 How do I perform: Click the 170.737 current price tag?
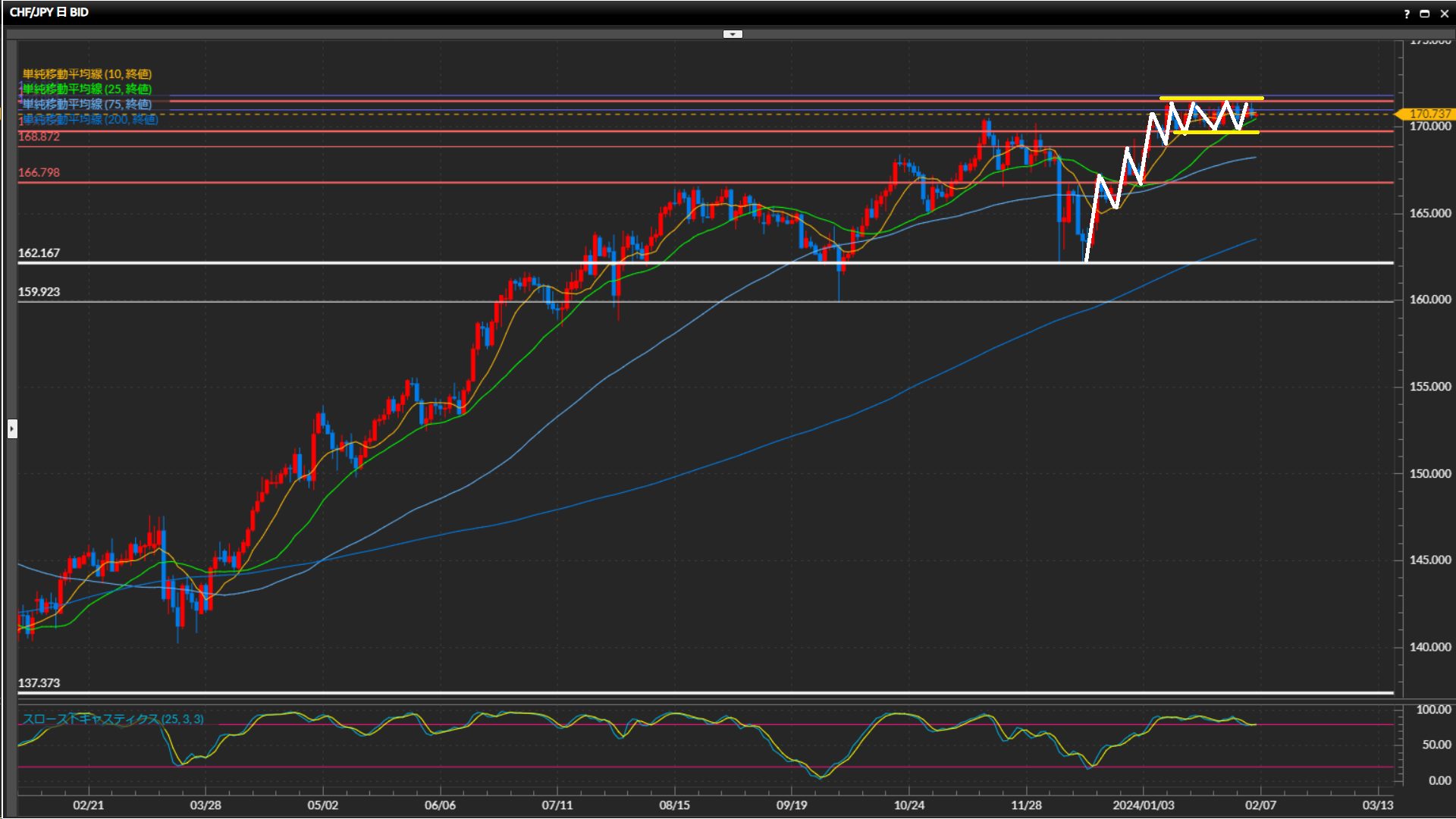1429,114
